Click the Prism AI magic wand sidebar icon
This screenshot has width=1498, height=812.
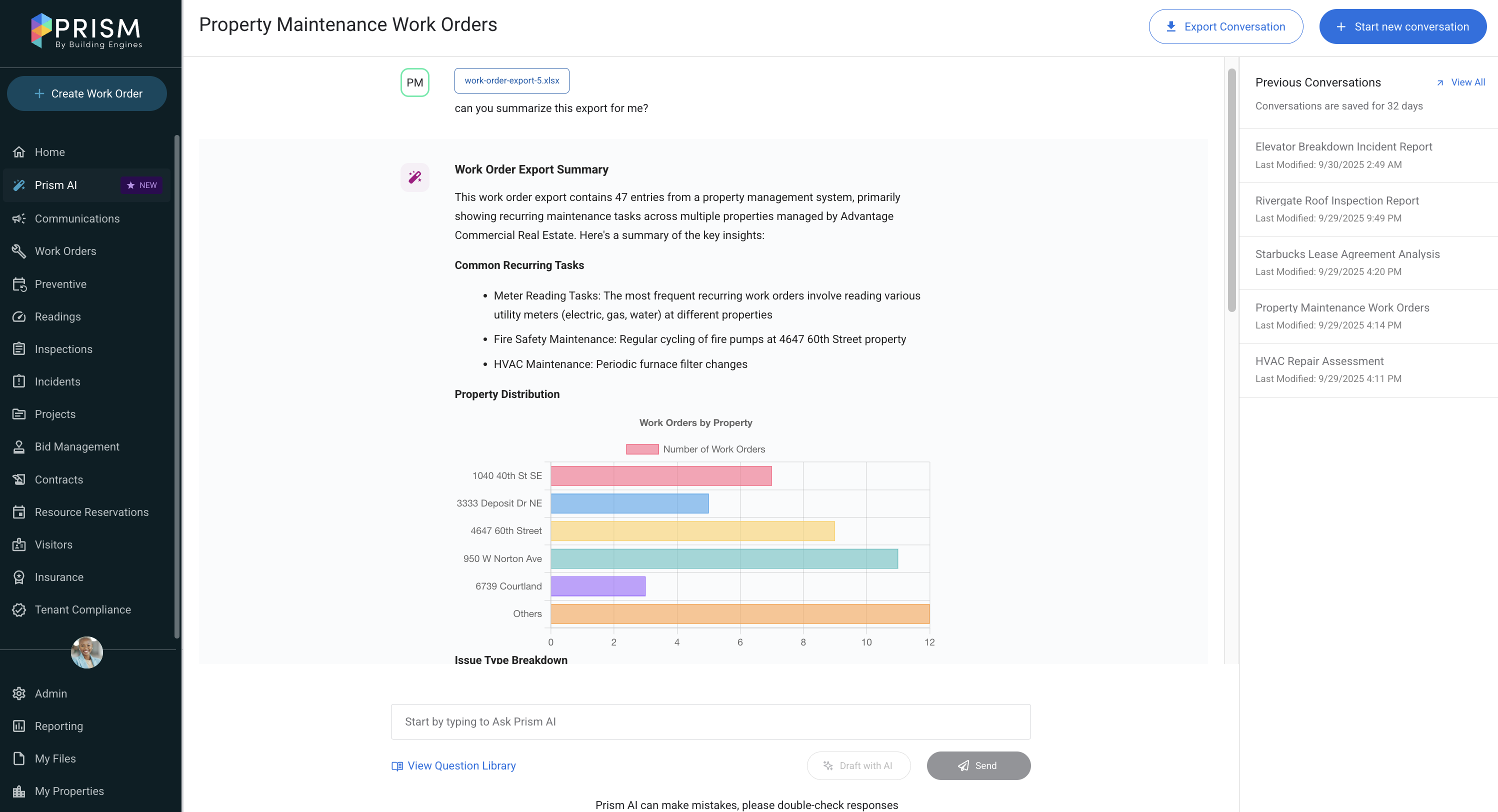coord(19,185)
